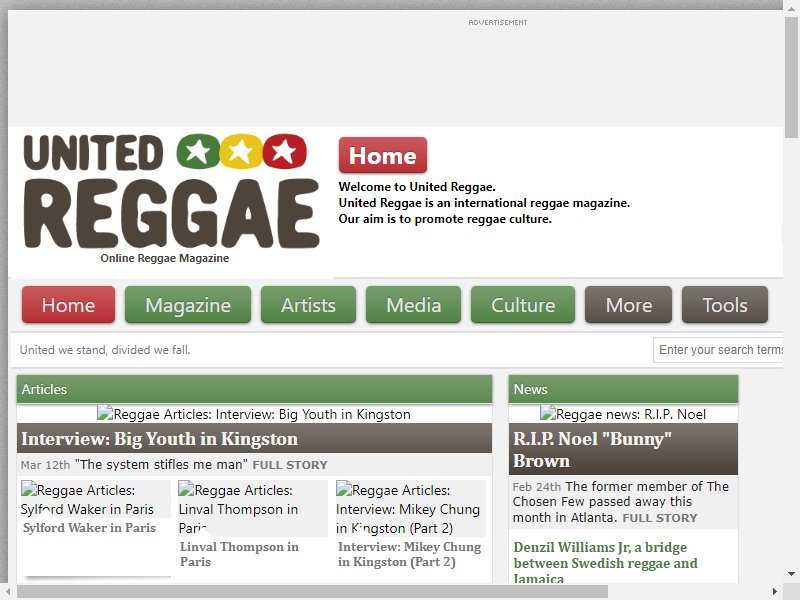Open the Tools menu
The width and height of the screenshot is (800, 600).
point(725,305)
